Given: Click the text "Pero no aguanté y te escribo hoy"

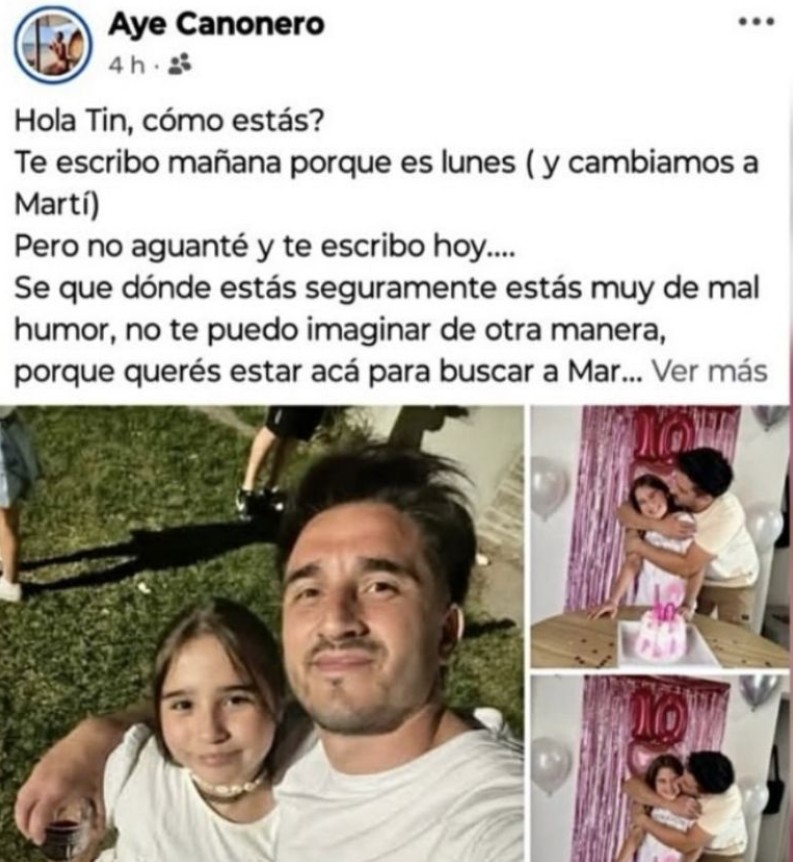Looking at the screenshot, I should 251,247.
